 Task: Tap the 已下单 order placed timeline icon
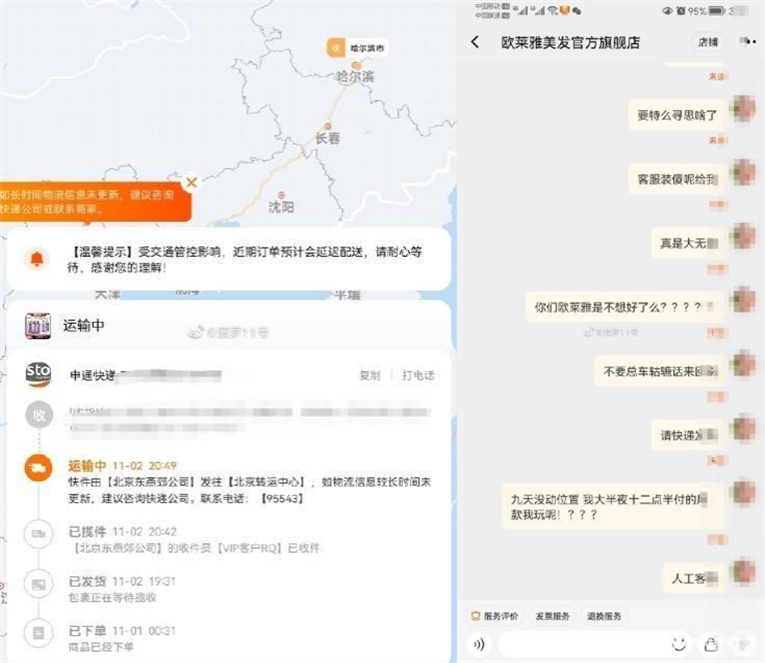(x=38, y=632)
